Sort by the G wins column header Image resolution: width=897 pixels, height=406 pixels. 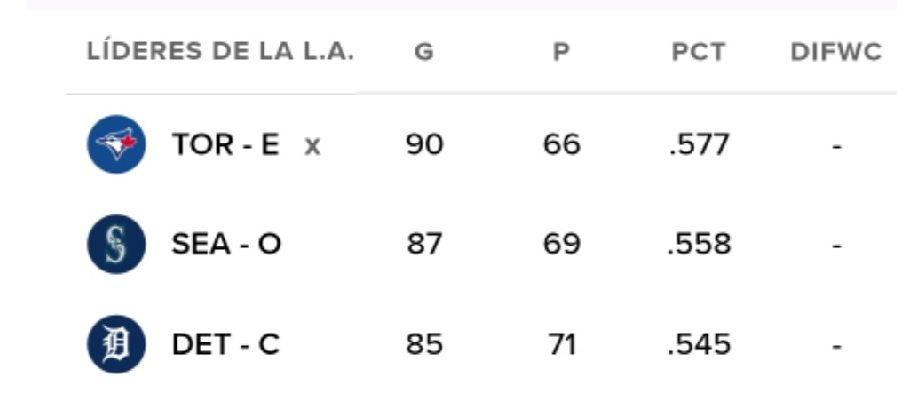click(424, 52)
